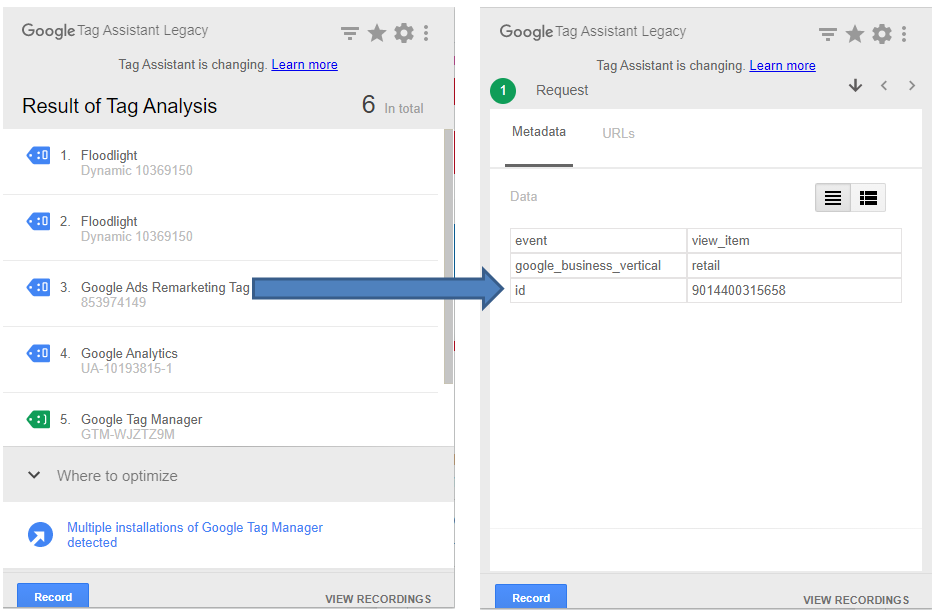Switch to the URLs tab
940x615 pixels.
tap(618, 132)
